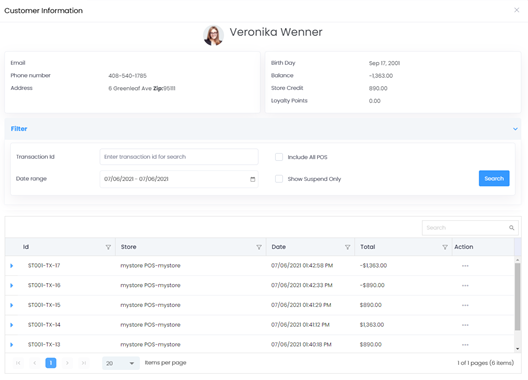
Task: Tick Show Suspend Only checkbox
Action: pos(279,179)
